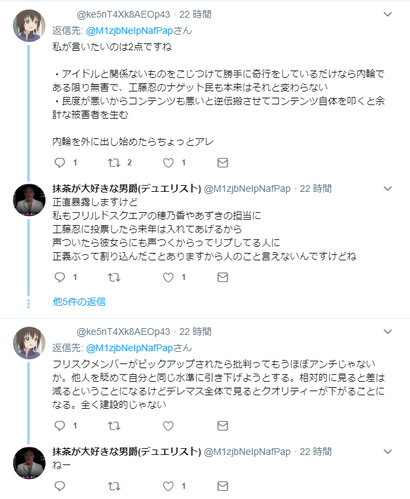Open @M1zjbNeIpNafPap mention in first tweet
Viewport: 410px width, 499px height.
click(x=129, y=31)
